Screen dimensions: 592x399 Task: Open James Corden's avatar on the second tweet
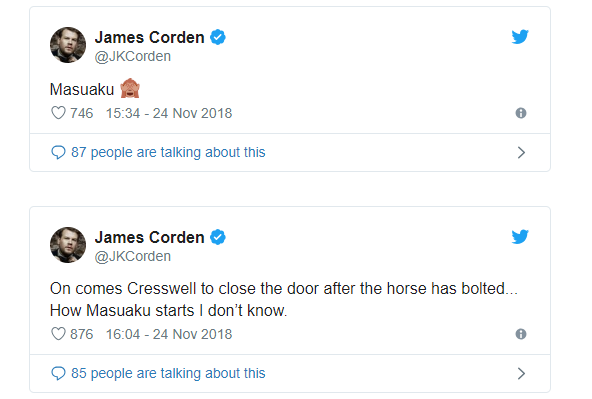pyautogui.click(x=68, y=245)
